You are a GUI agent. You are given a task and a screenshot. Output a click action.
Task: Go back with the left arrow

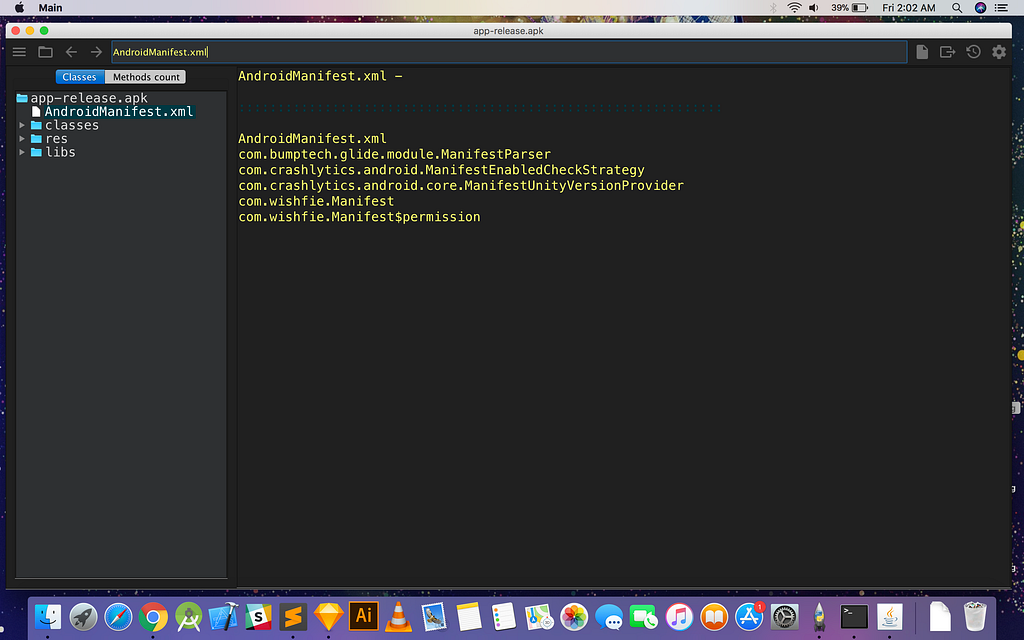(71, 52)
